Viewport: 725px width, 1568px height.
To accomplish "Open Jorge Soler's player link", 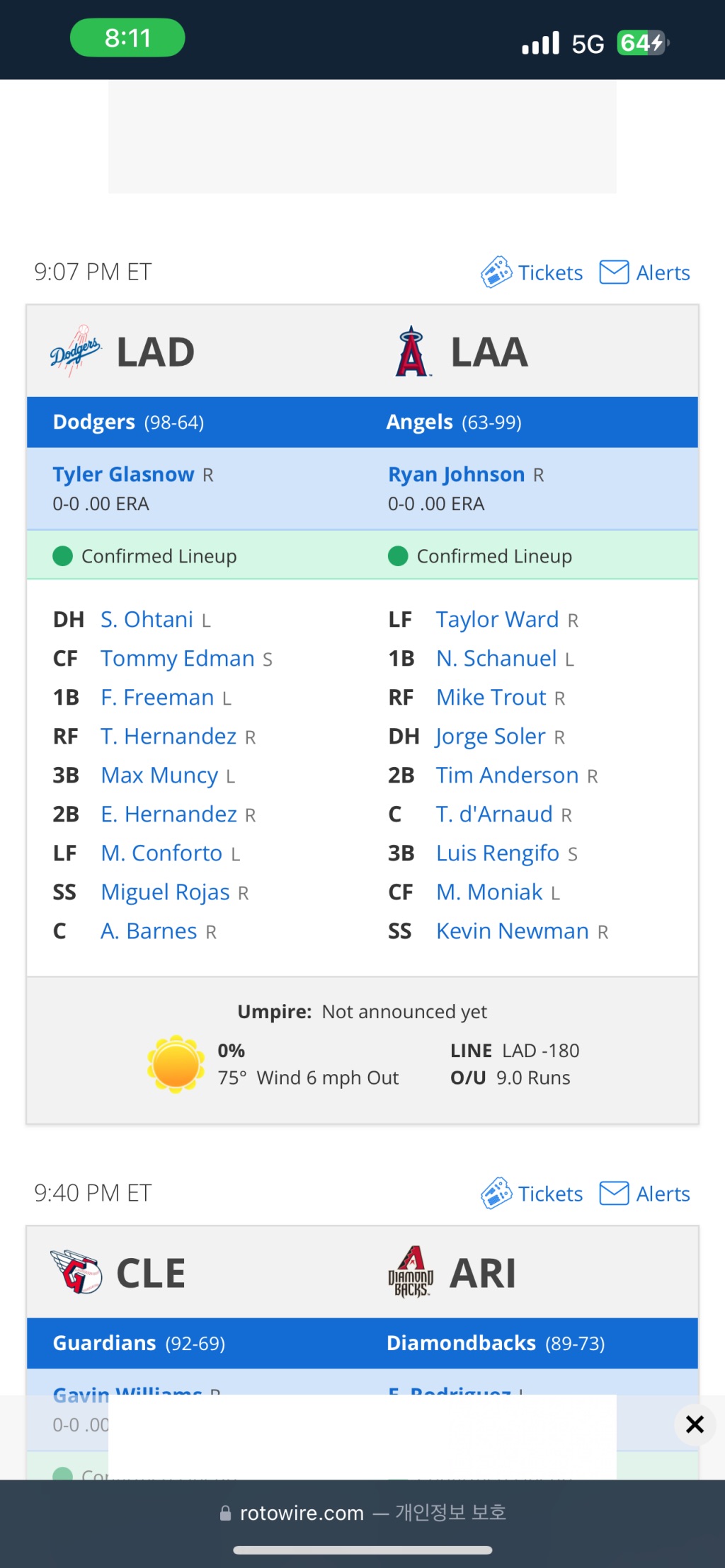I will pos(491,737).
